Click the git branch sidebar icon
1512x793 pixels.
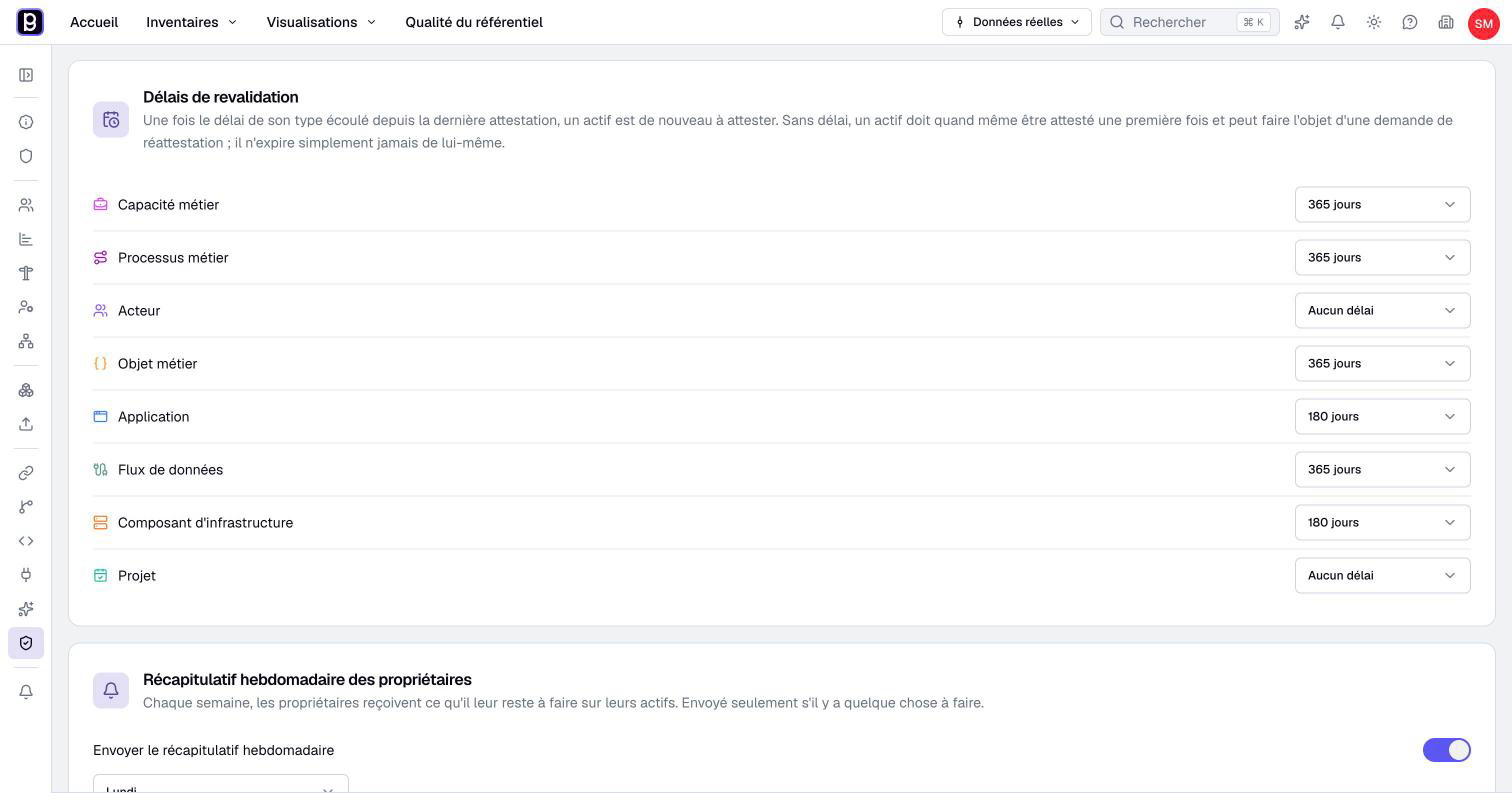click(26, 507)
